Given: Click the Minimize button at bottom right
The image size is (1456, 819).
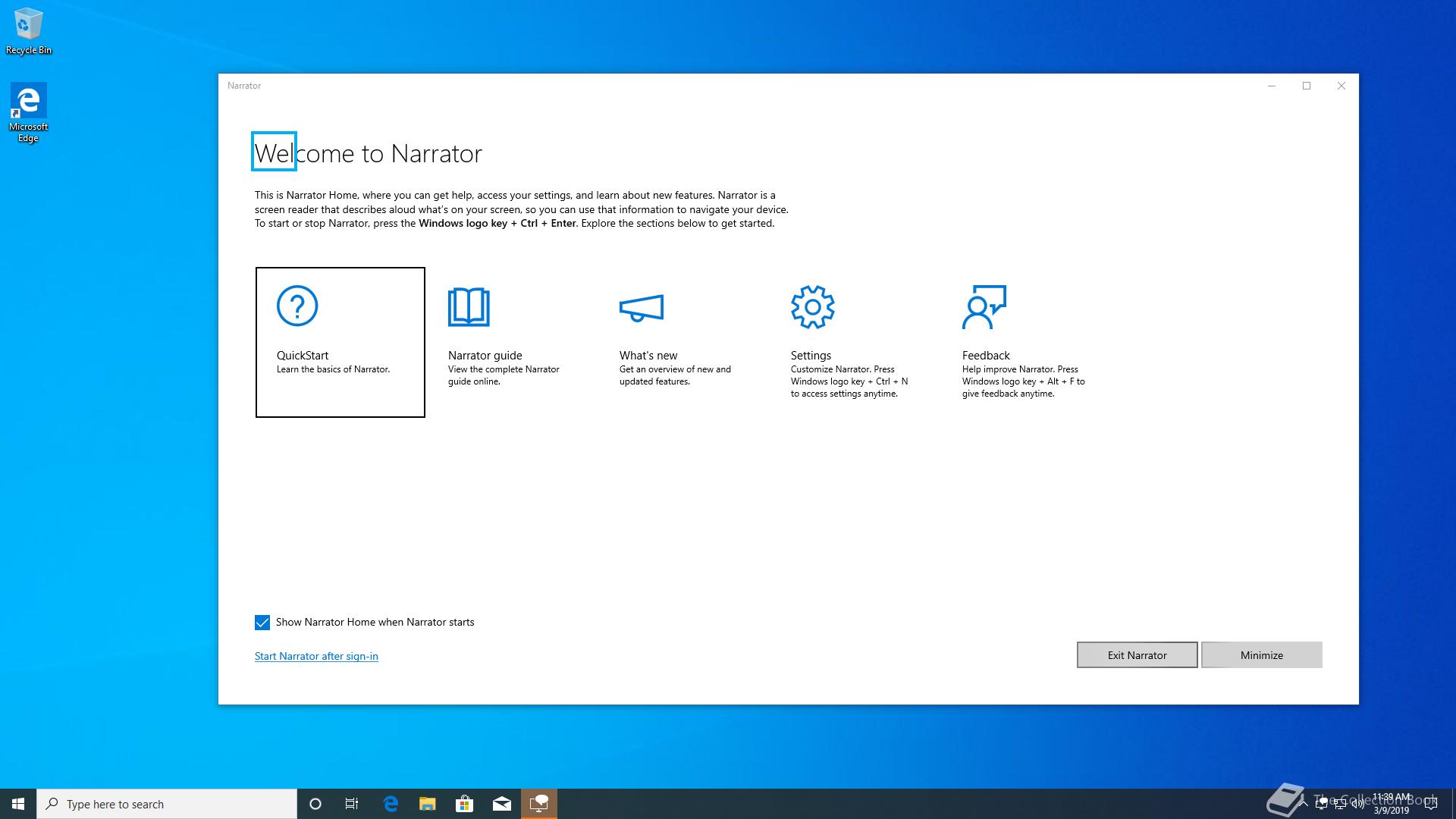Looking at the screenshot, I should (1262, 655).
